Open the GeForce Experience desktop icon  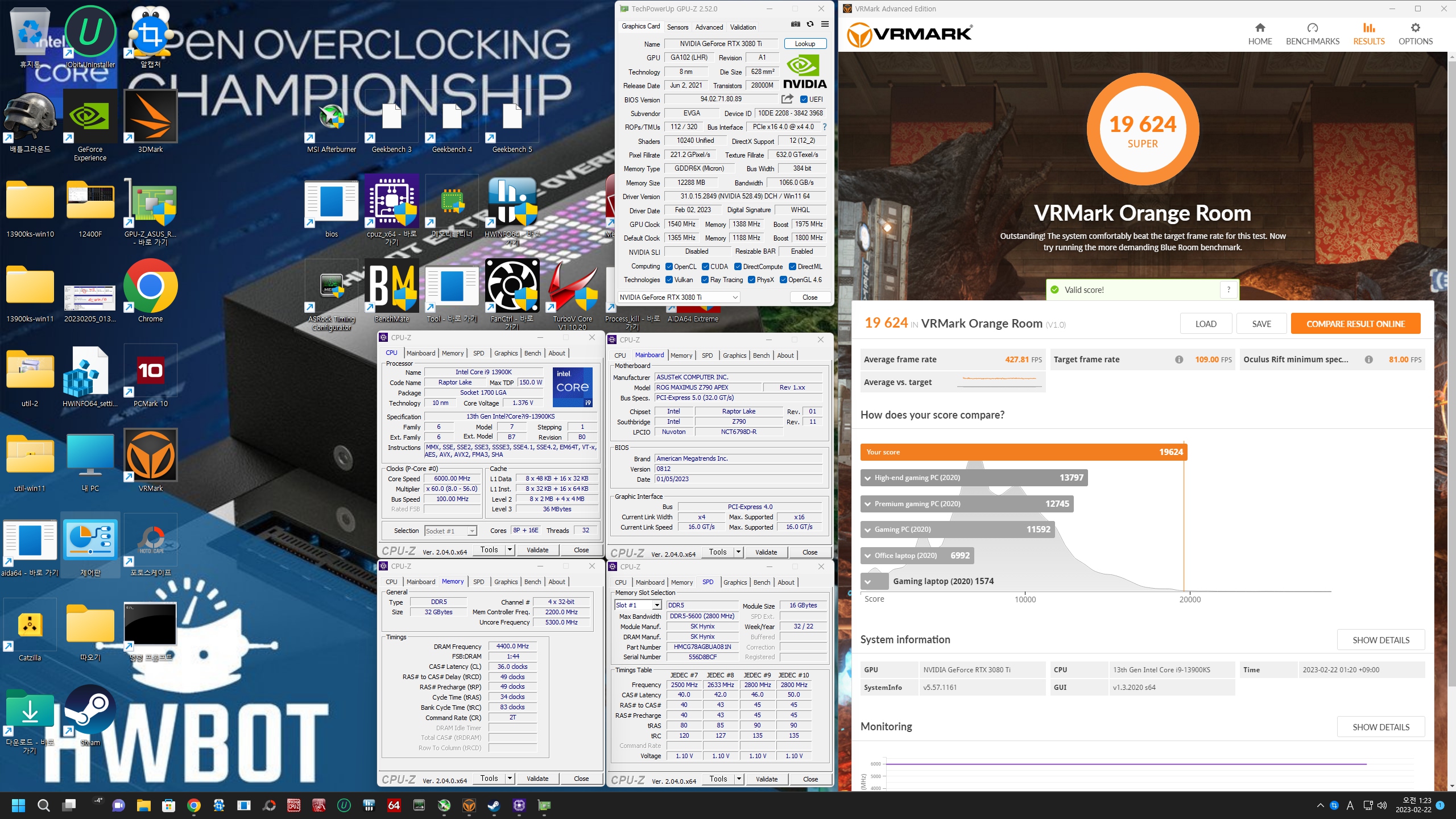click(x=90, y=125)
